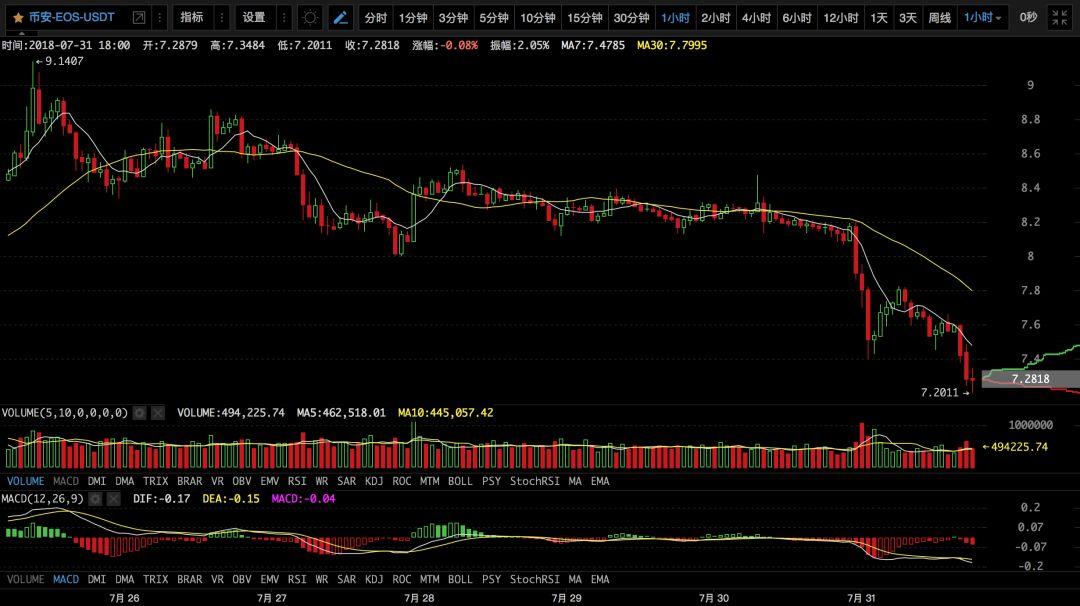Select the 15分钟 timeframe
Screen dimensions: 1080x606
click(x=584, y=18)
